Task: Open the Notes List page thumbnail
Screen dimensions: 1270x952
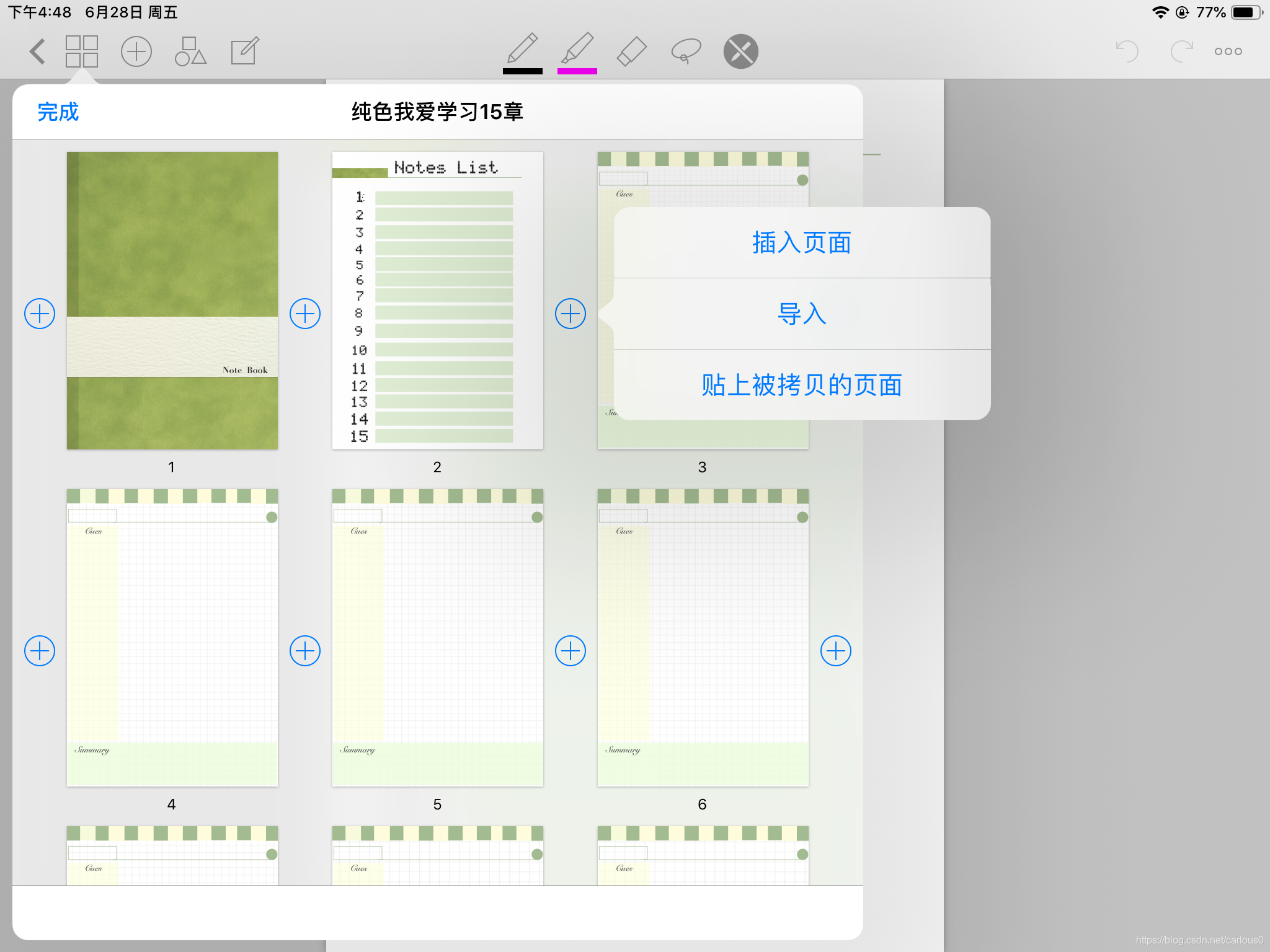Action: pos(438,301)
